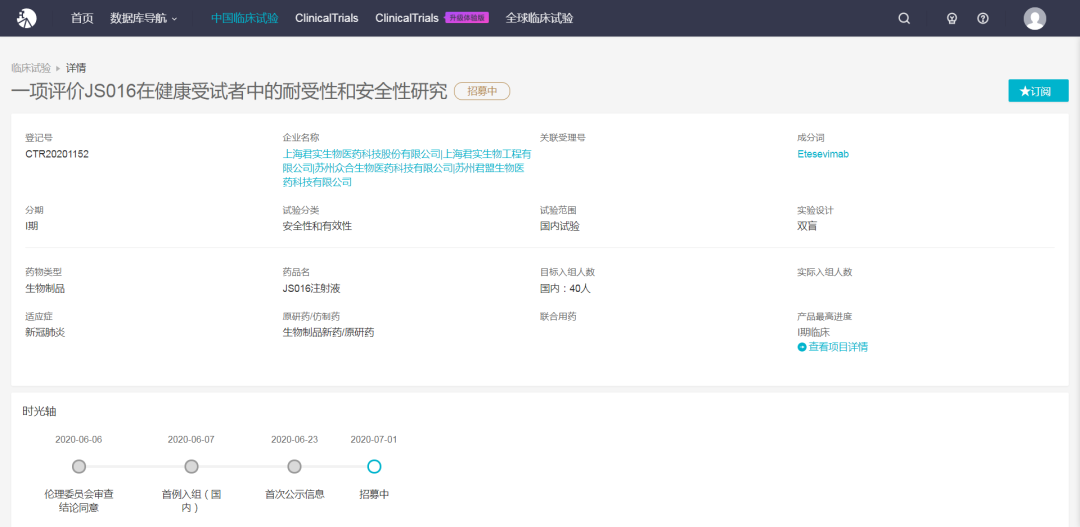This screenshot has width=1080, height=527.
Task: Click the site logo icon
Action: (x=27, y=18)
